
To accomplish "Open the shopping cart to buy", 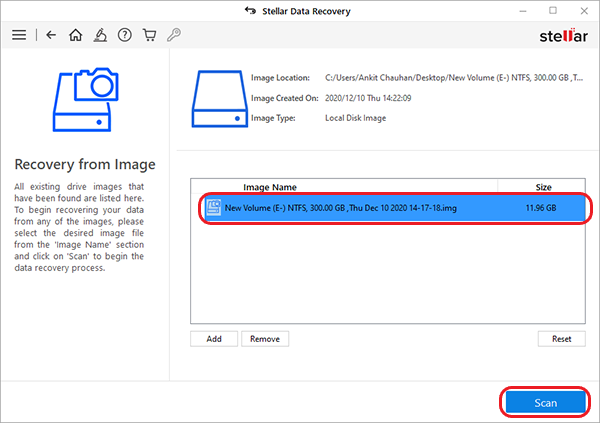I will 151,35.
